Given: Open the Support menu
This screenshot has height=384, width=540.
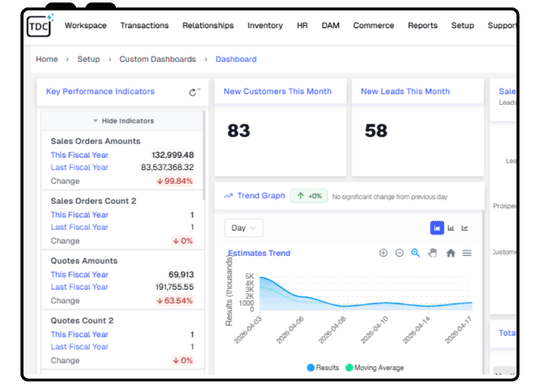Looking at the screenshot, I should (502, 25).
